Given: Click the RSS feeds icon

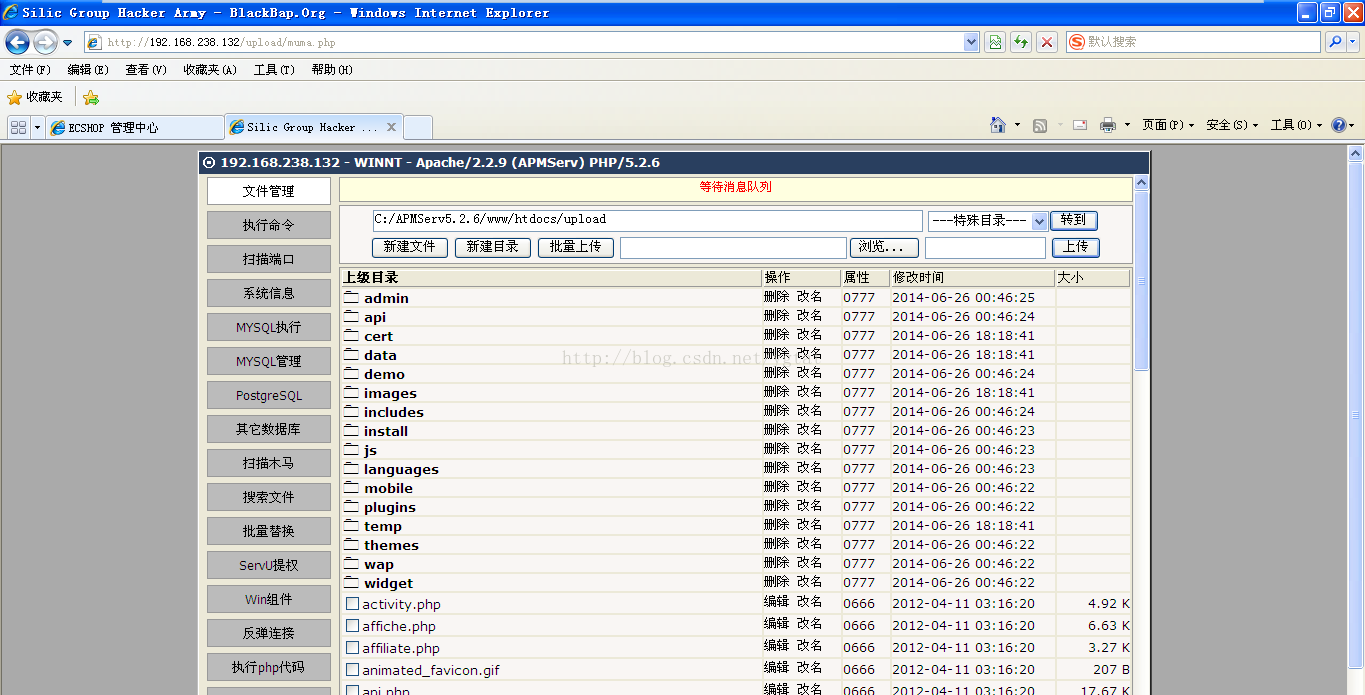Looking at the screenshot, I should (x=1040, y=125).
